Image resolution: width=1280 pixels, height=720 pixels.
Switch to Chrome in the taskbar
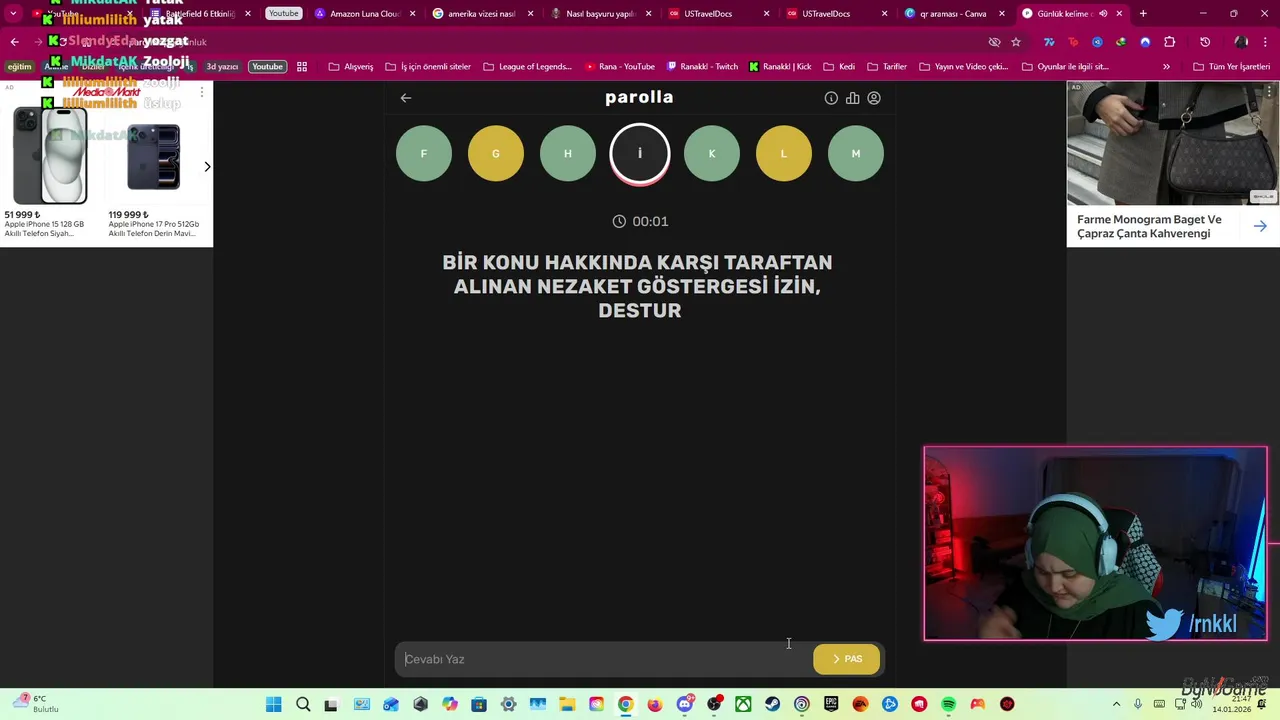pos(625,704)
